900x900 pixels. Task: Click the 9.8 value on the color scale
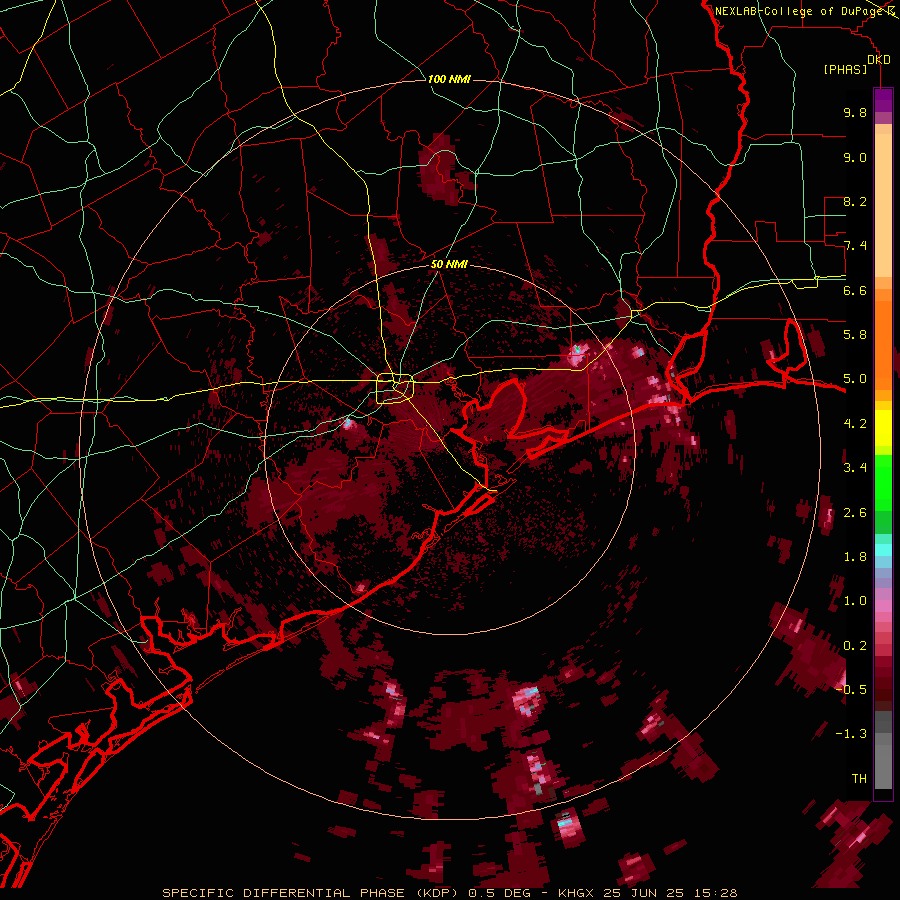(855, 112)
